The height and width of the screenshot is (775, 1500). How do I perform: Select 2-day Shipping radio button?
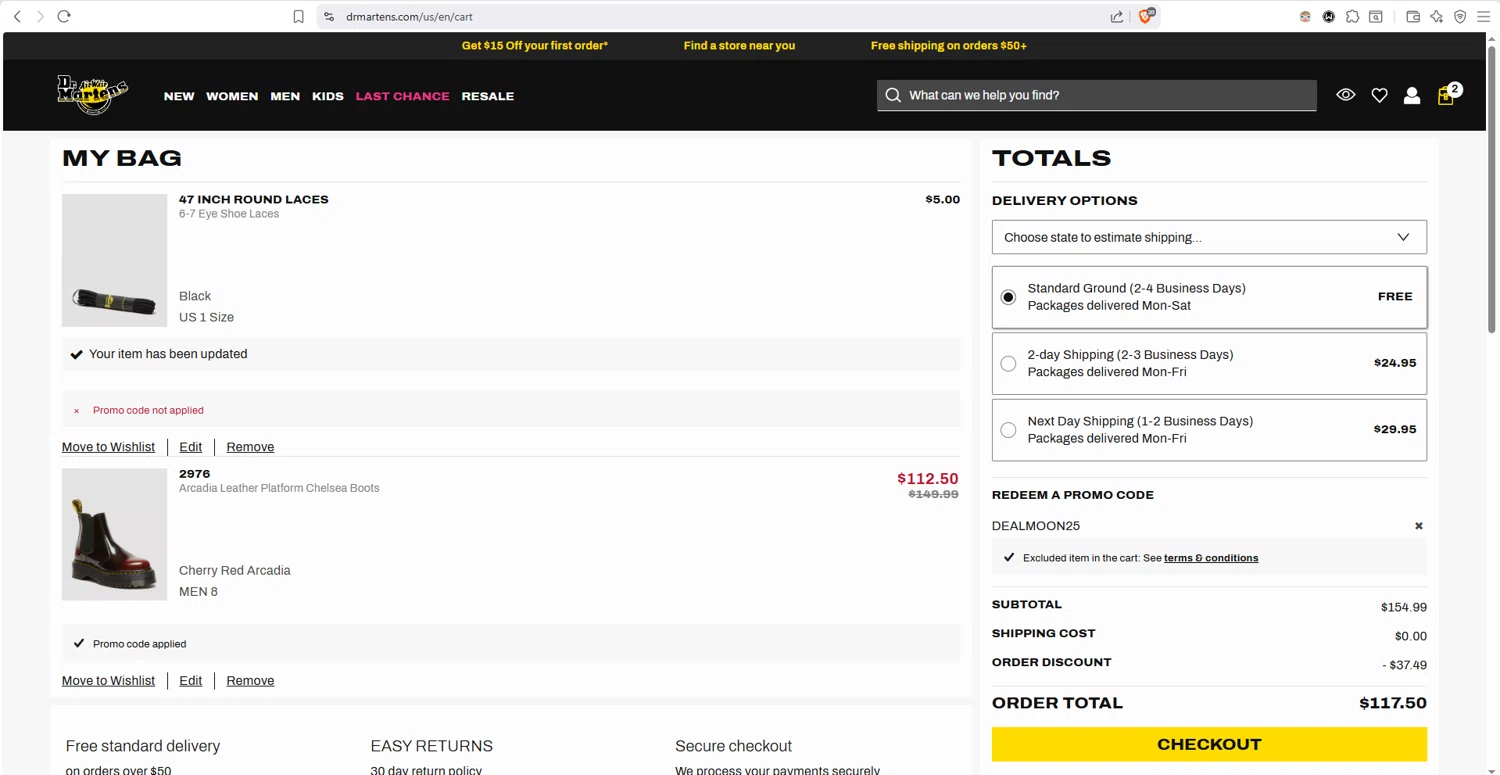[1008, 363]
